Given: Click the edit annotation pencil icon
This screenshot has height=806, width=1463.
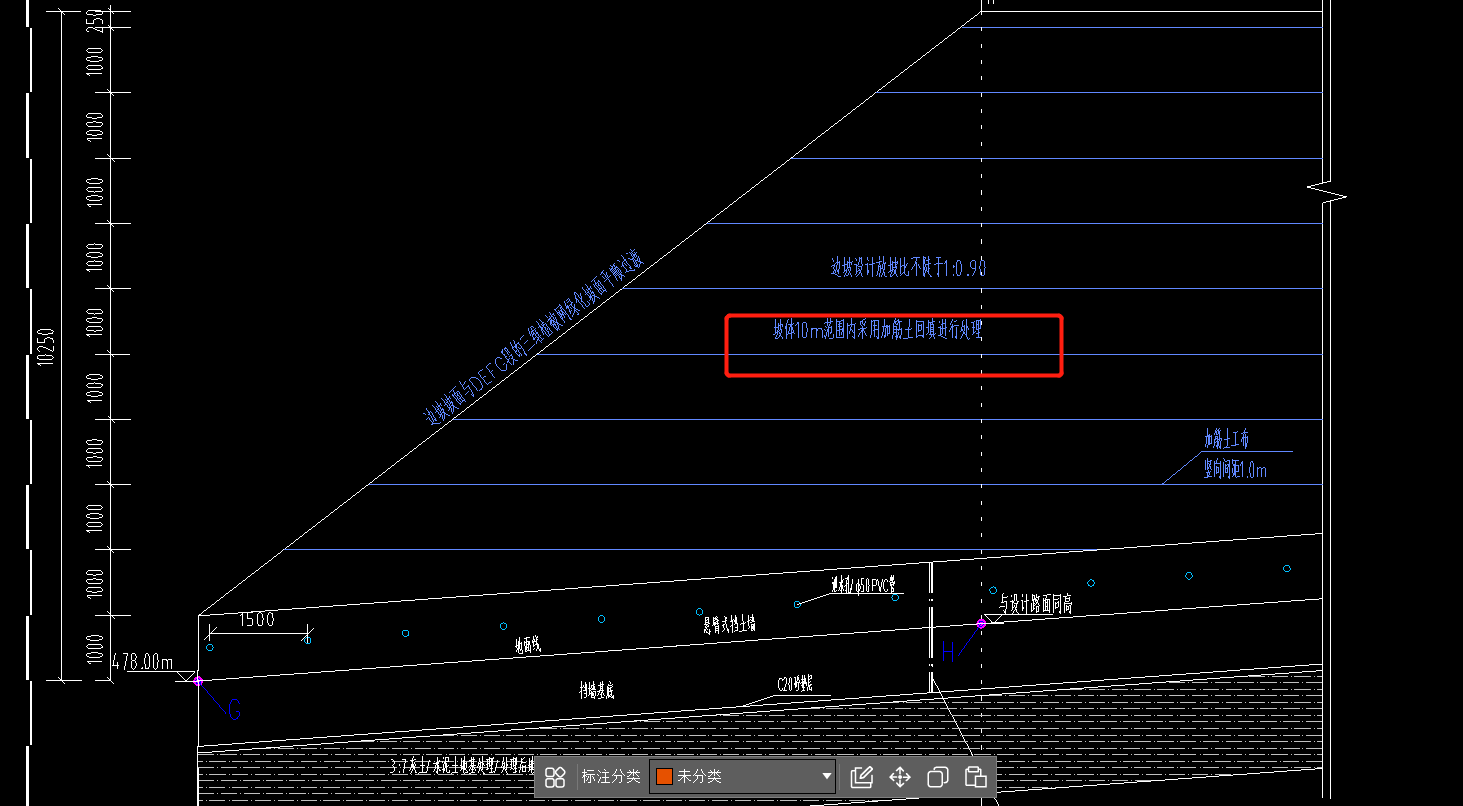Looking at the screenshot, I should (862, 777).
